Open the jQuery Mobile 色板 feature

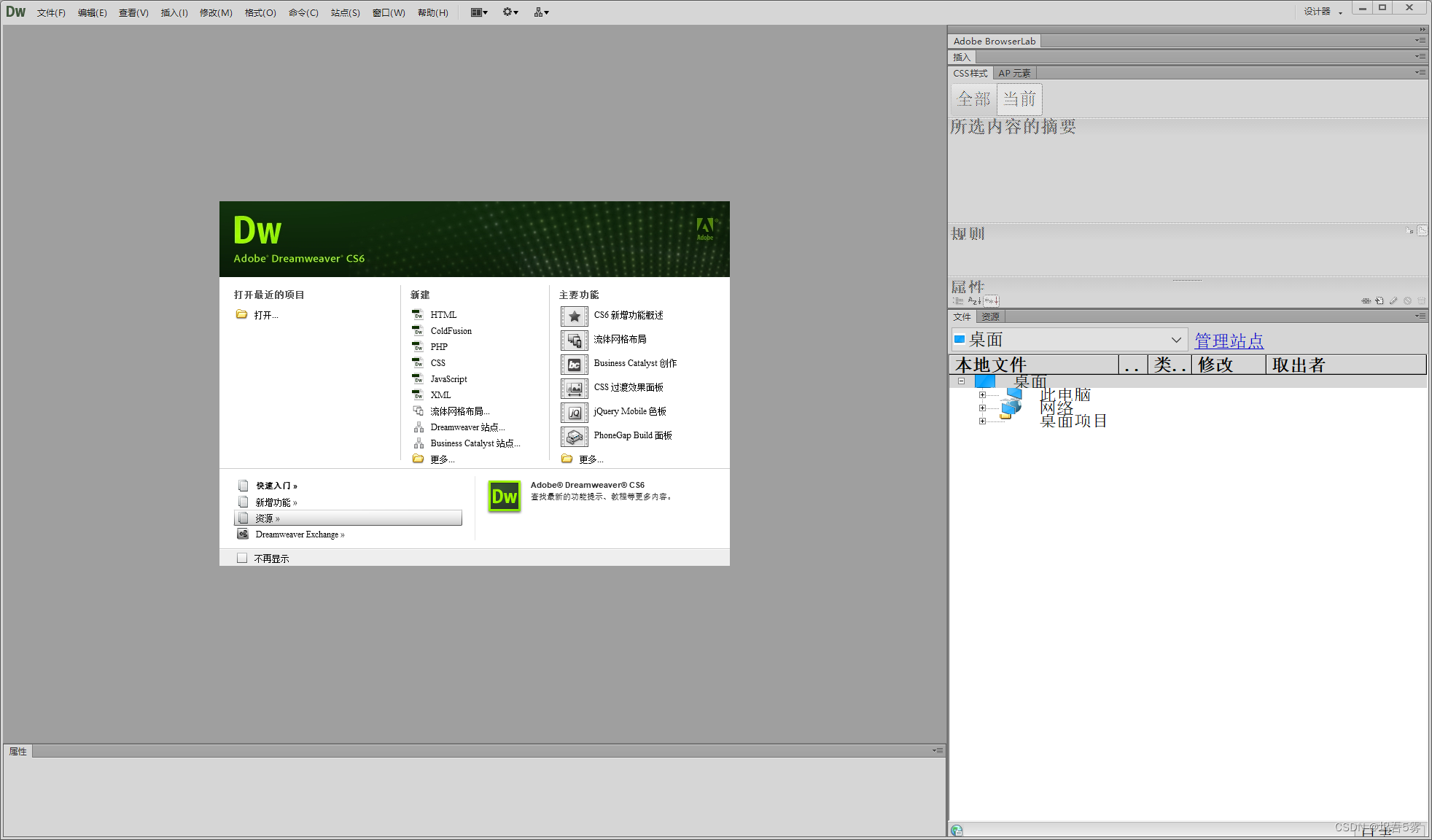click(x=629, y=411)
